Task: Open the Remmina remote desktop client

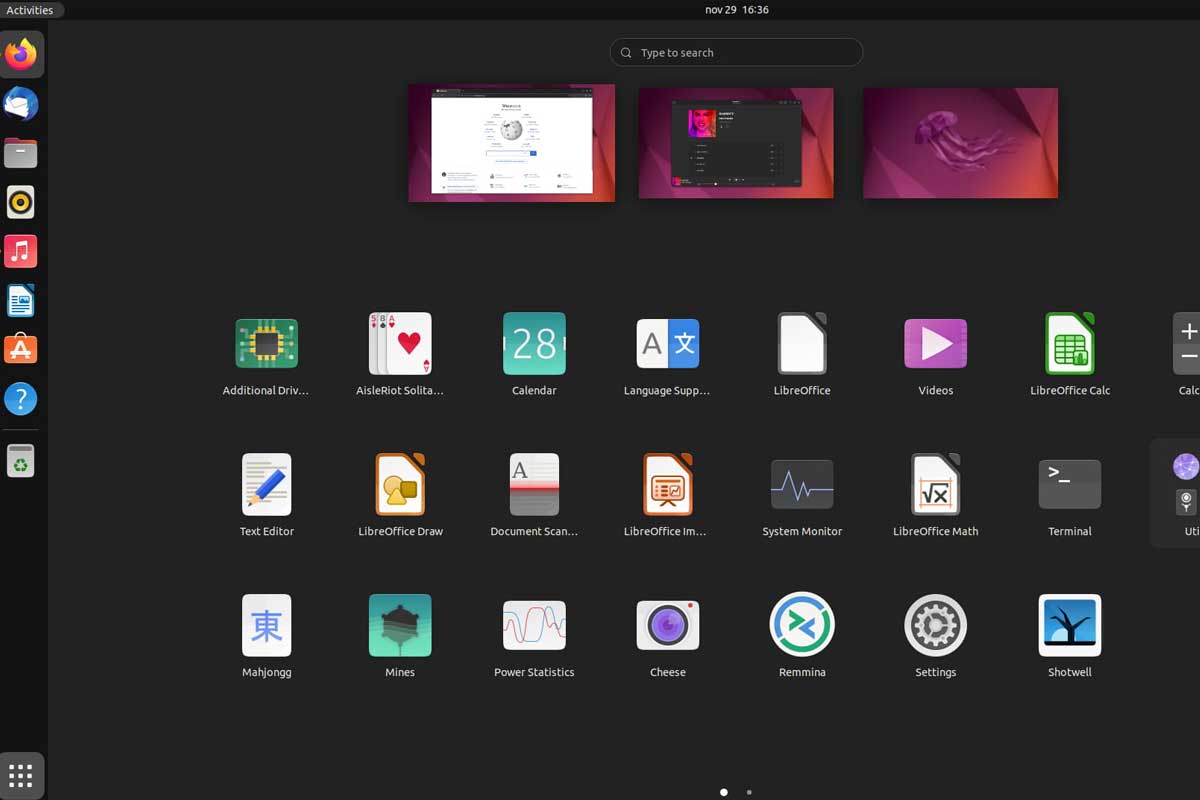Action: point(801,624)
